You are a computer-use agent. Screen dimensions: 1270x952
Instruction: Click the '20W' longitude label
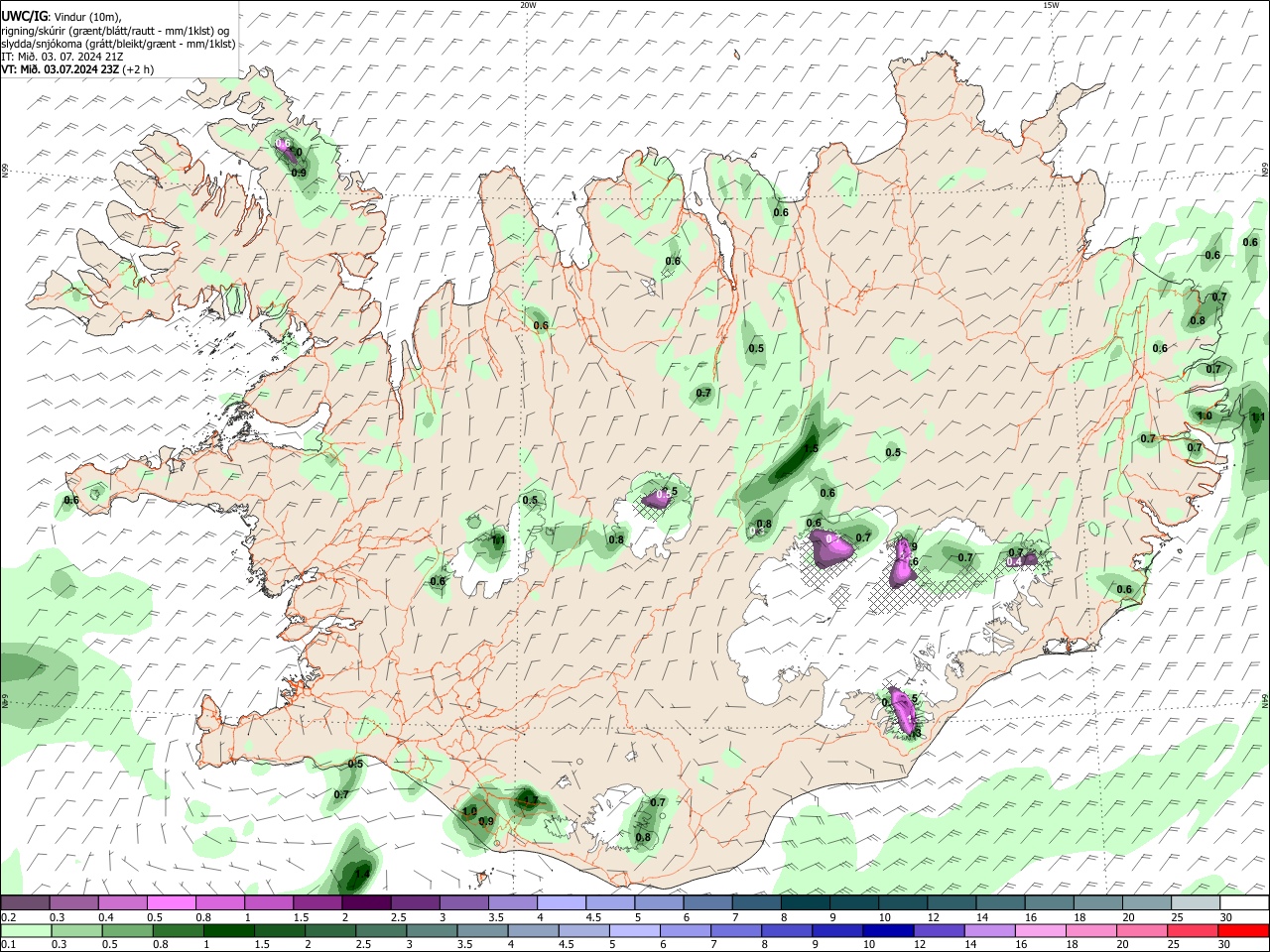click(x=528, y=5)
